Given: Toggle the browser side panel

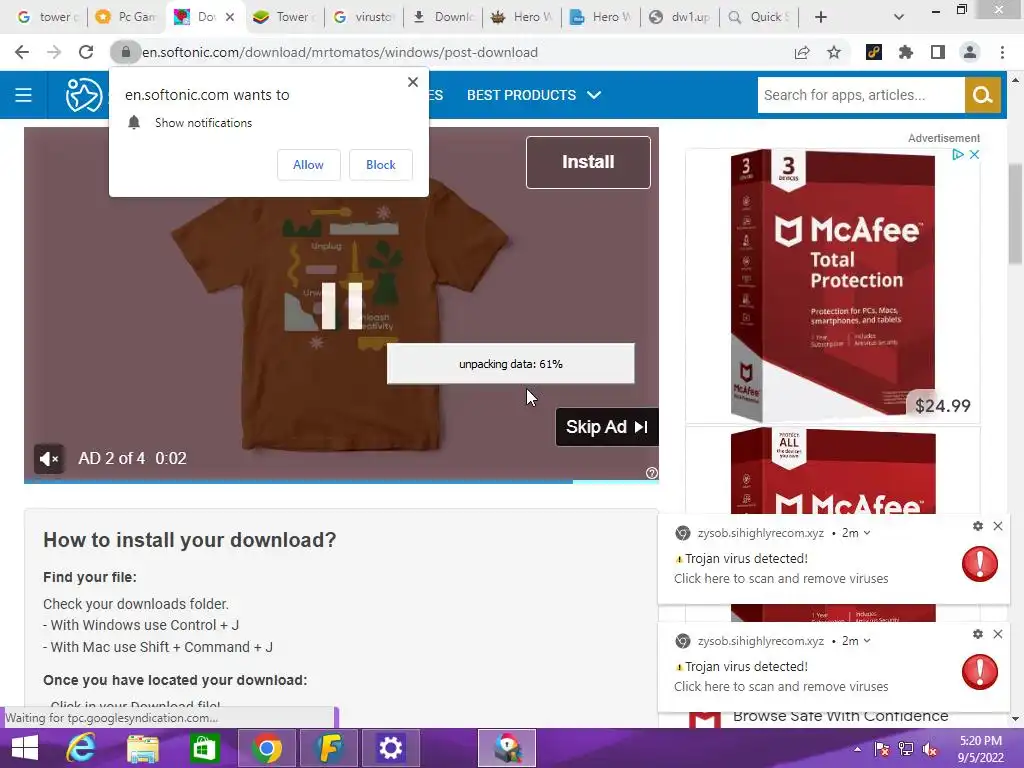Looking at the screenshot, I should click(938, 52).
